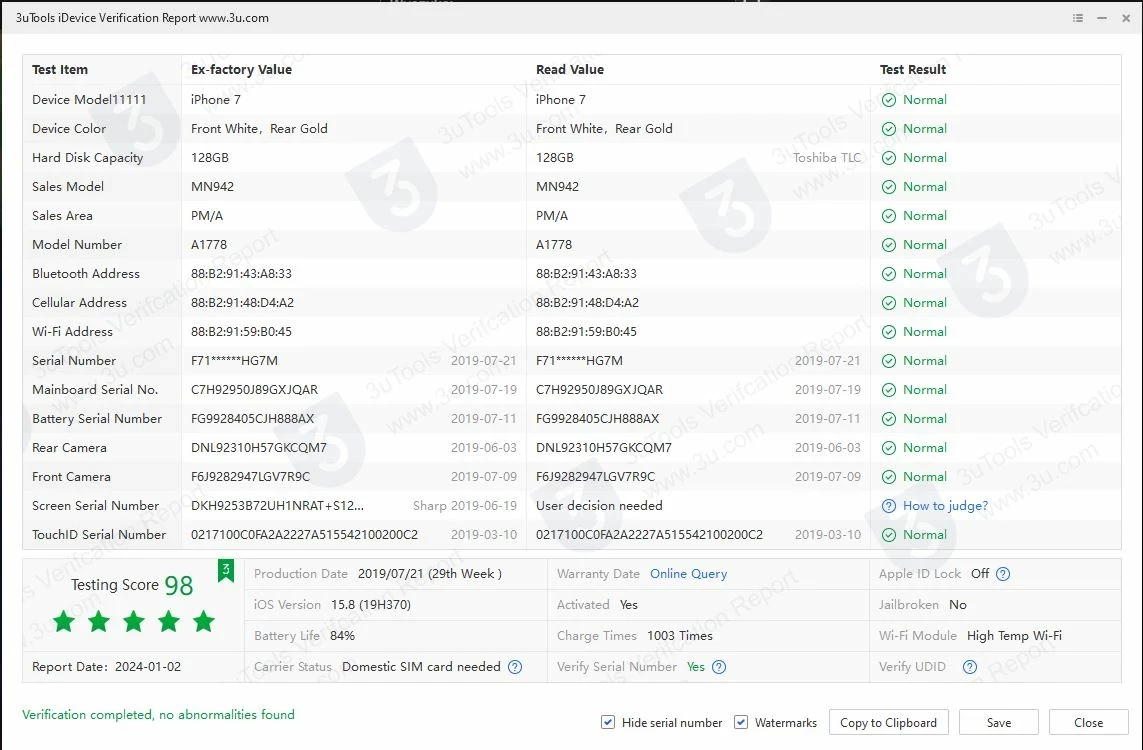The width and height of the screenshot is (1143, 750).
Task: Select the Read Value Wi-Fi address "88:B2:91:59:B0:45"
Action: click(x=586, y=332)
